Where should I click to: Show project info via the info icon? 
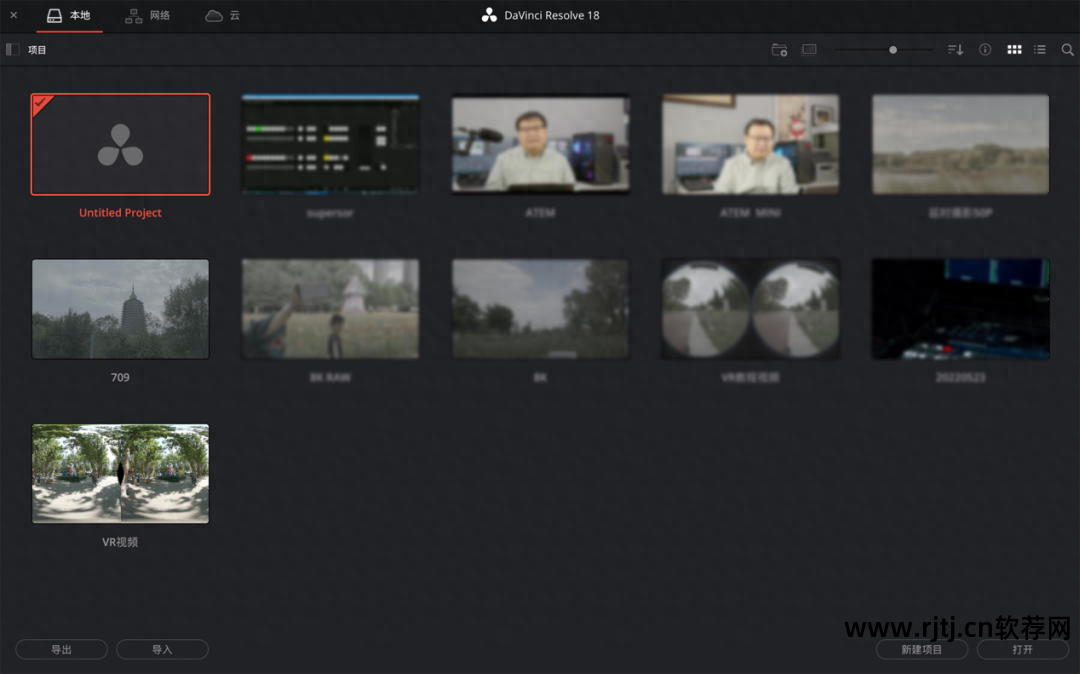tap(985, 49)
